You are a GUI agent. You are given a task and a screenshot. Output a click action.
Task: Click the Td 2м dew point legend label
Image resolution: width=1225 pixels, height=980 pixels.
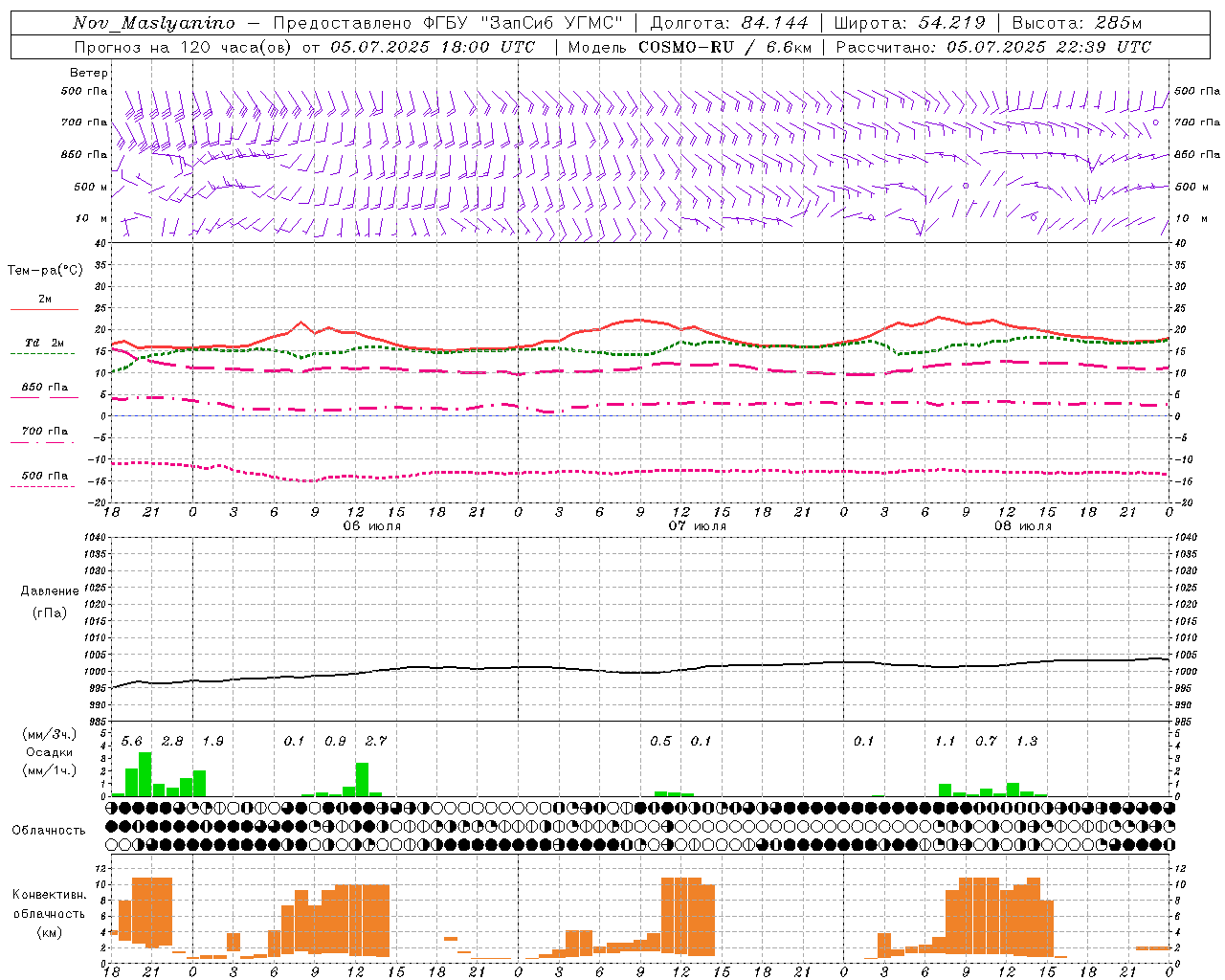pyautogui.click(x=45, y=343)
